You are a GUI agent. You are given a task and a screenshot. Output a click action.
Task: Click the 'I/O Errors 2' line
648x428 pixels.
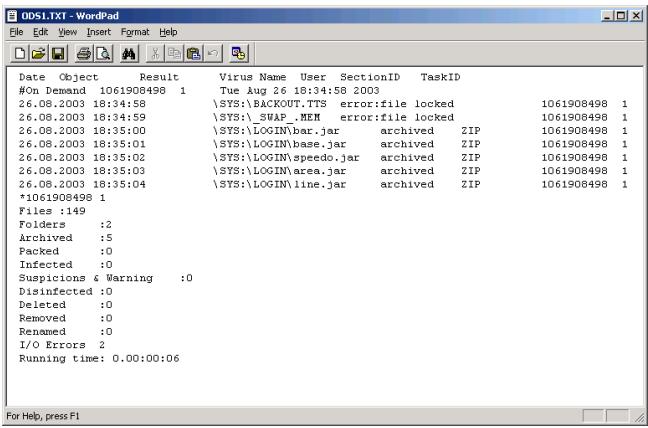pyautogui.click(x=62, y=345)
